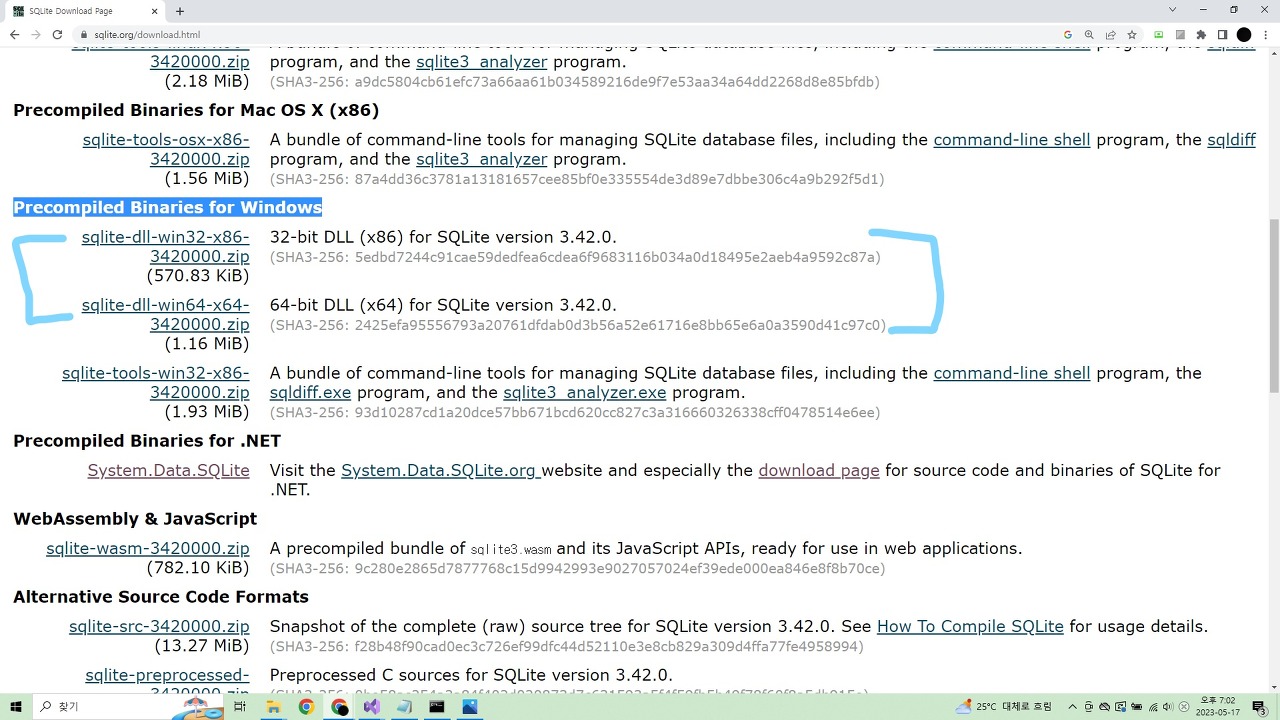Open the terminal icon on the taskbar
The width and height of the screenshot is (1280, 720).
[x=437, y=707]
